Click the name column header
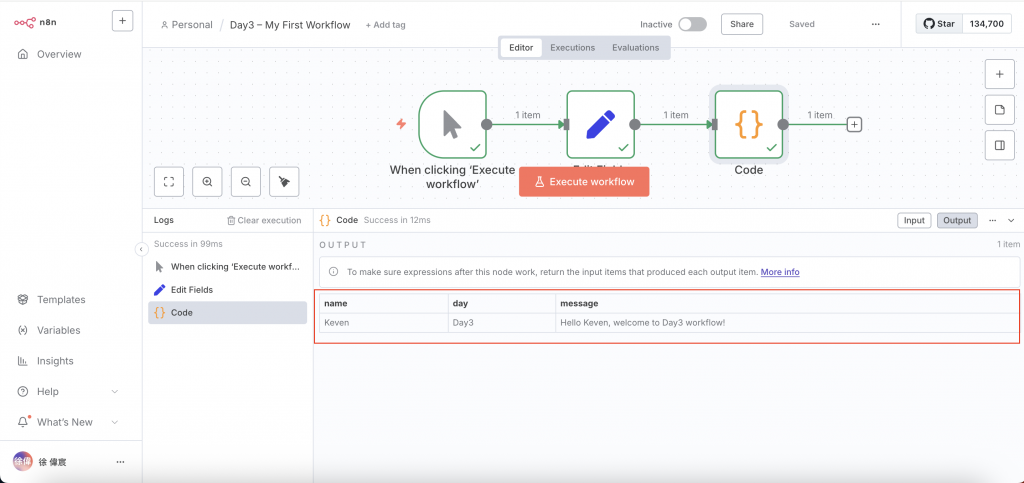 (383, 304)
